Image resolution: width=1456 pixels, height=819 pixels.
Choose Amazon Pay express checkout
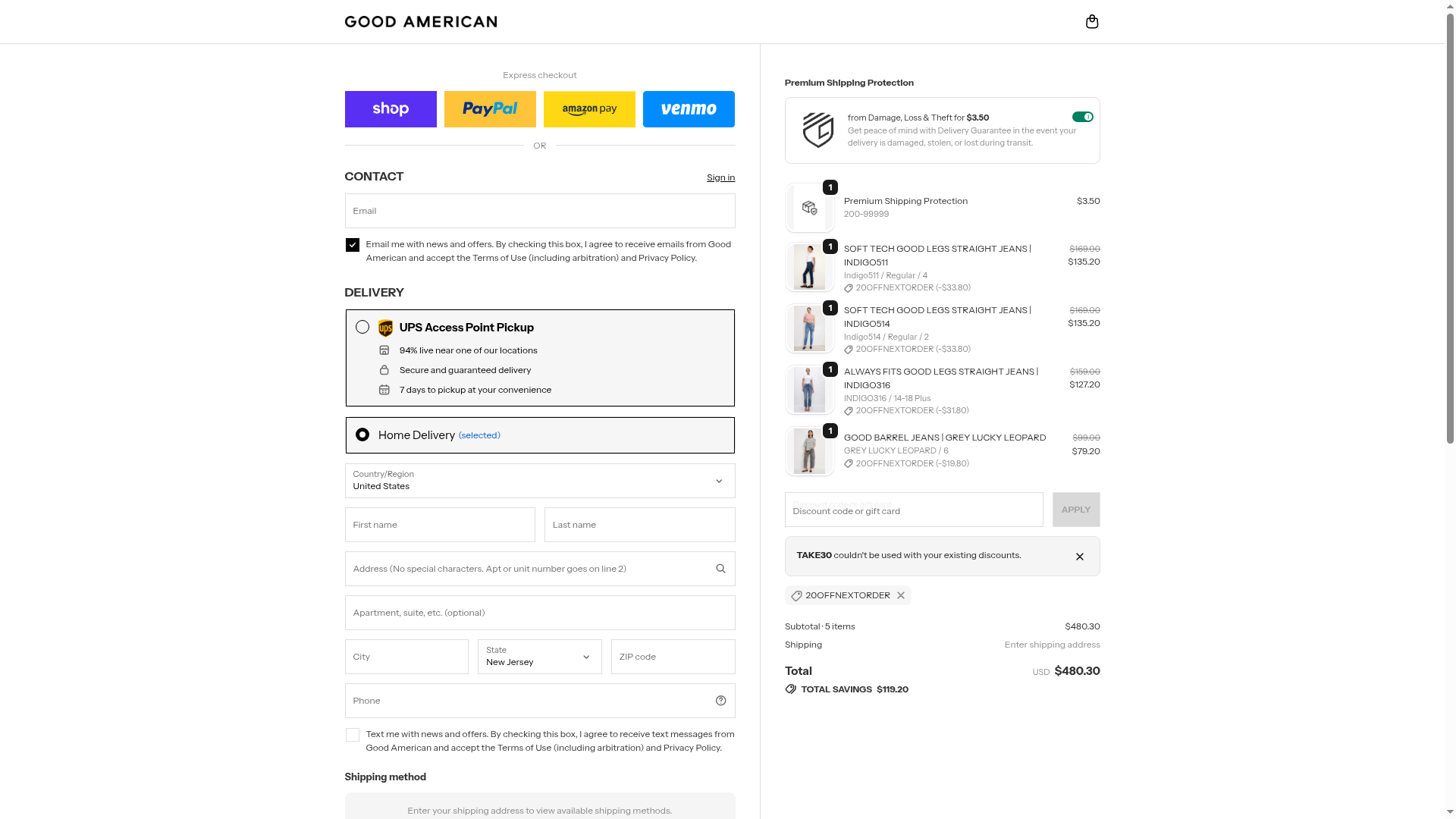click(x=589, y=109)
